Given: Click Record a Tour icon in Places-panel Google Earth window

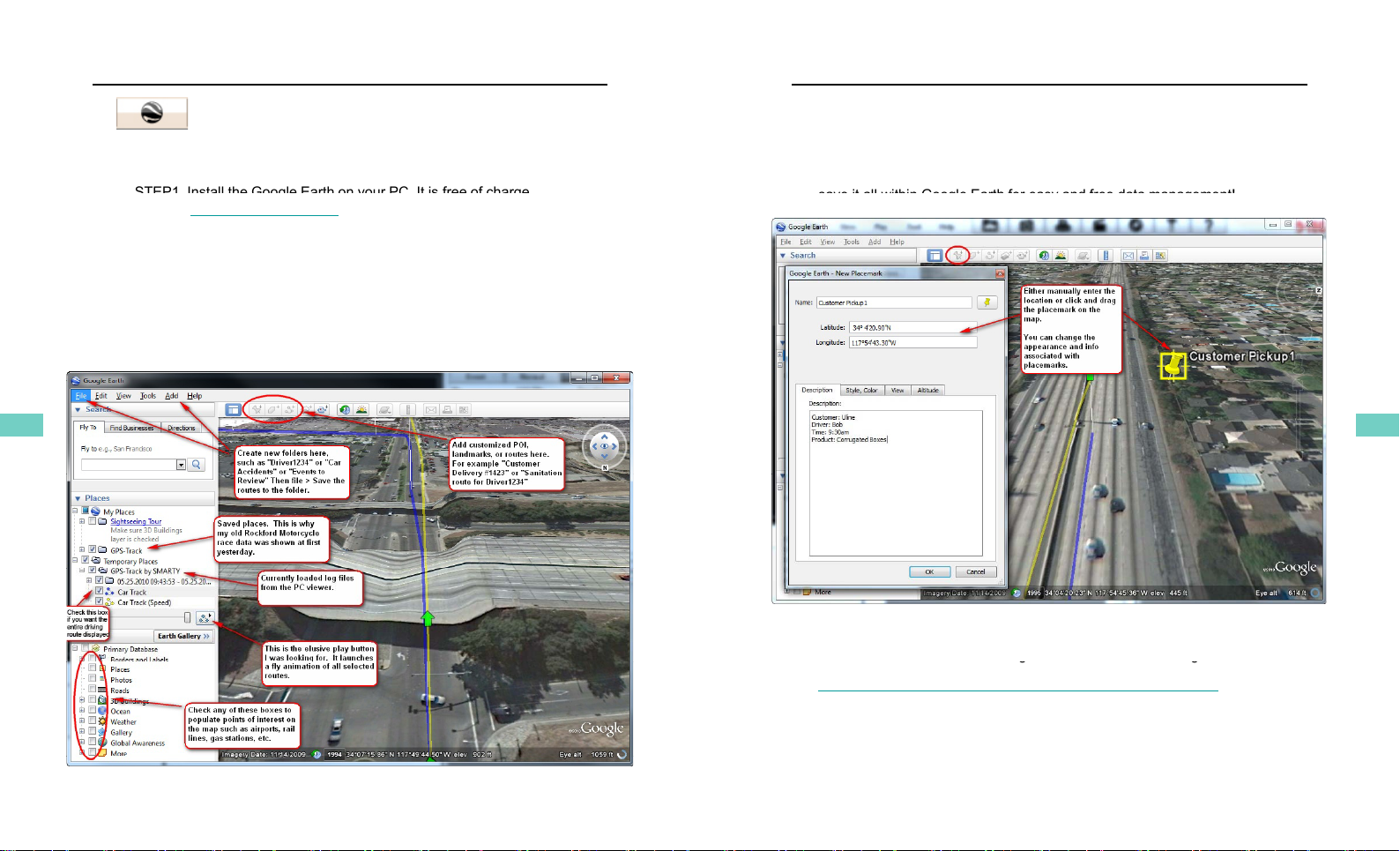Looking at the screenshot, I should point(323,409).
